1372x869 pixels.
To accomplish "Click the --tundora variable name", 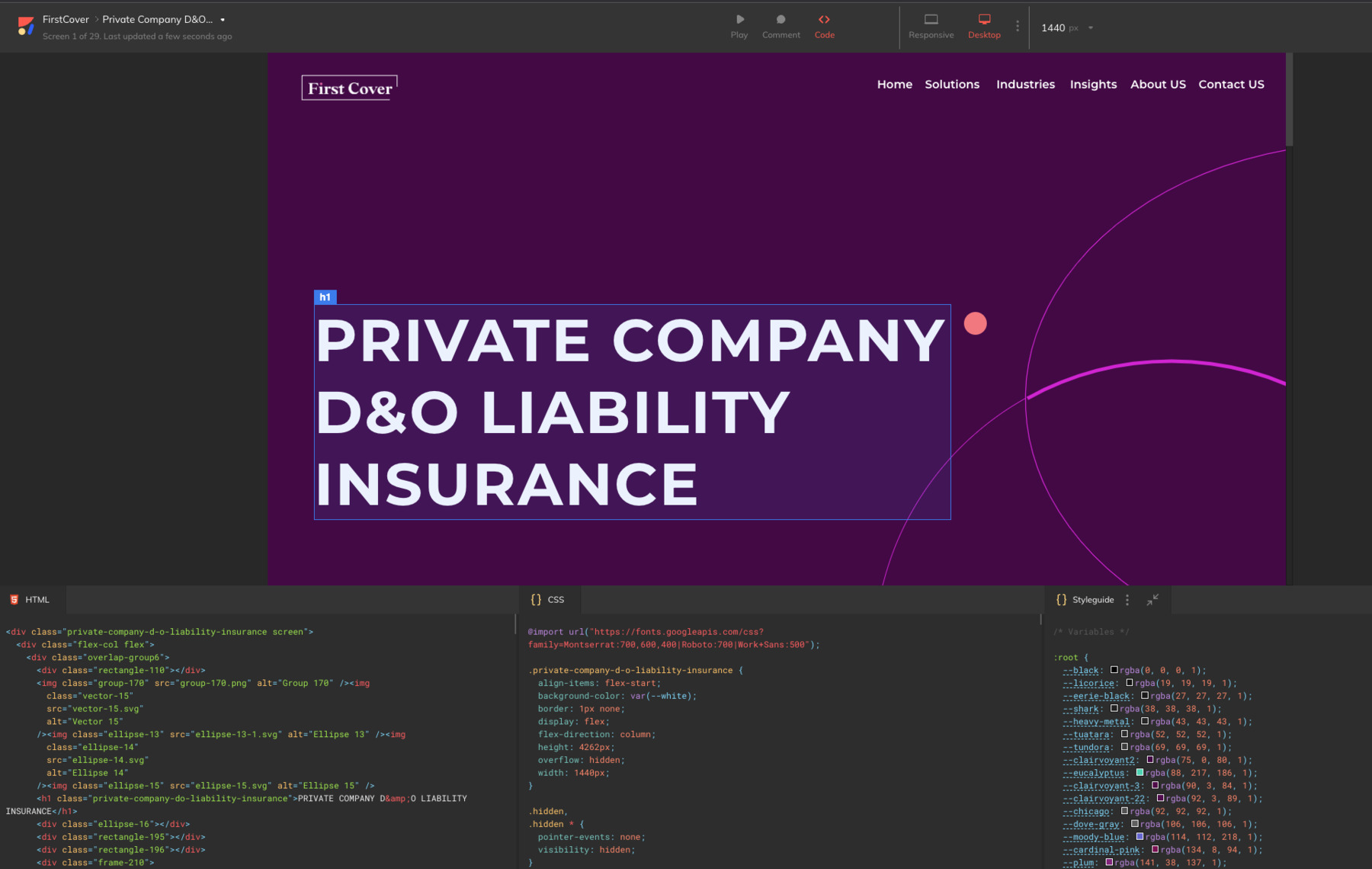I will pyautogui.click(x=1086, y=748).
